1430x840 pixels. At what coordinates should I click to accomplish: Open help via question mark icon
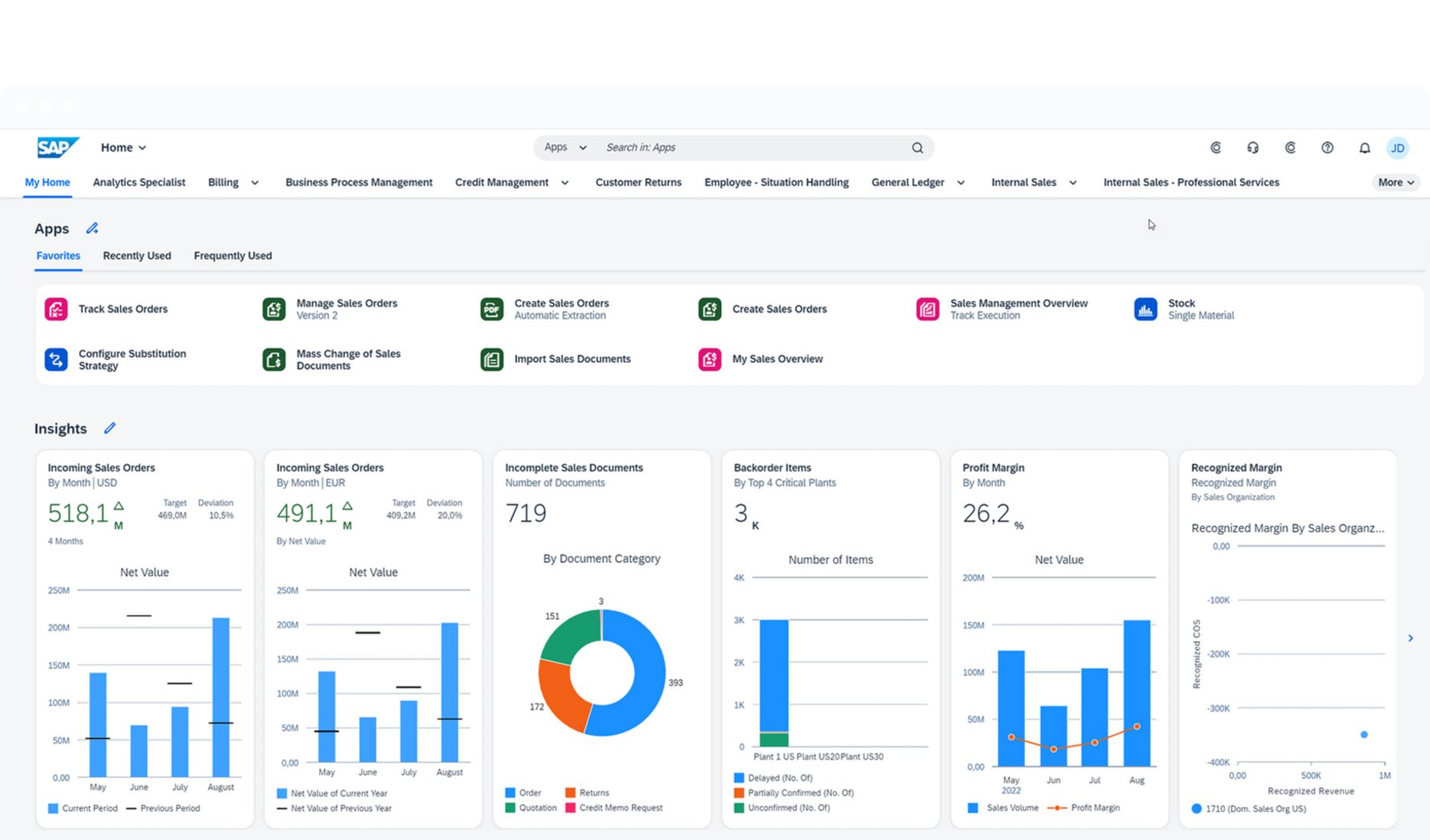(1327, 148)
